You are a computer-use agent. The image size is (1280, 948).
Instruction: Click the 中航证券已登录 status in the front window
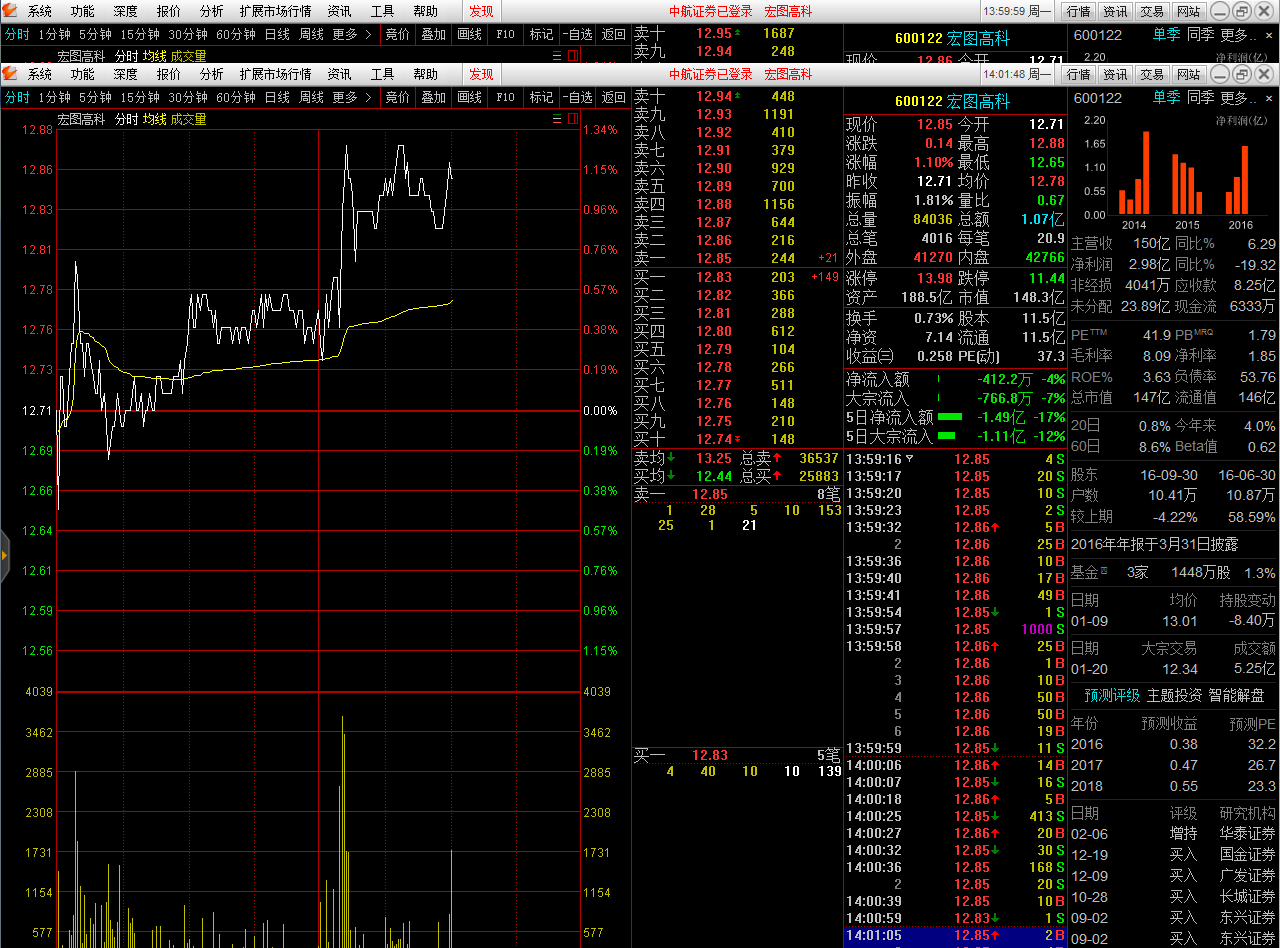point(711,74)
